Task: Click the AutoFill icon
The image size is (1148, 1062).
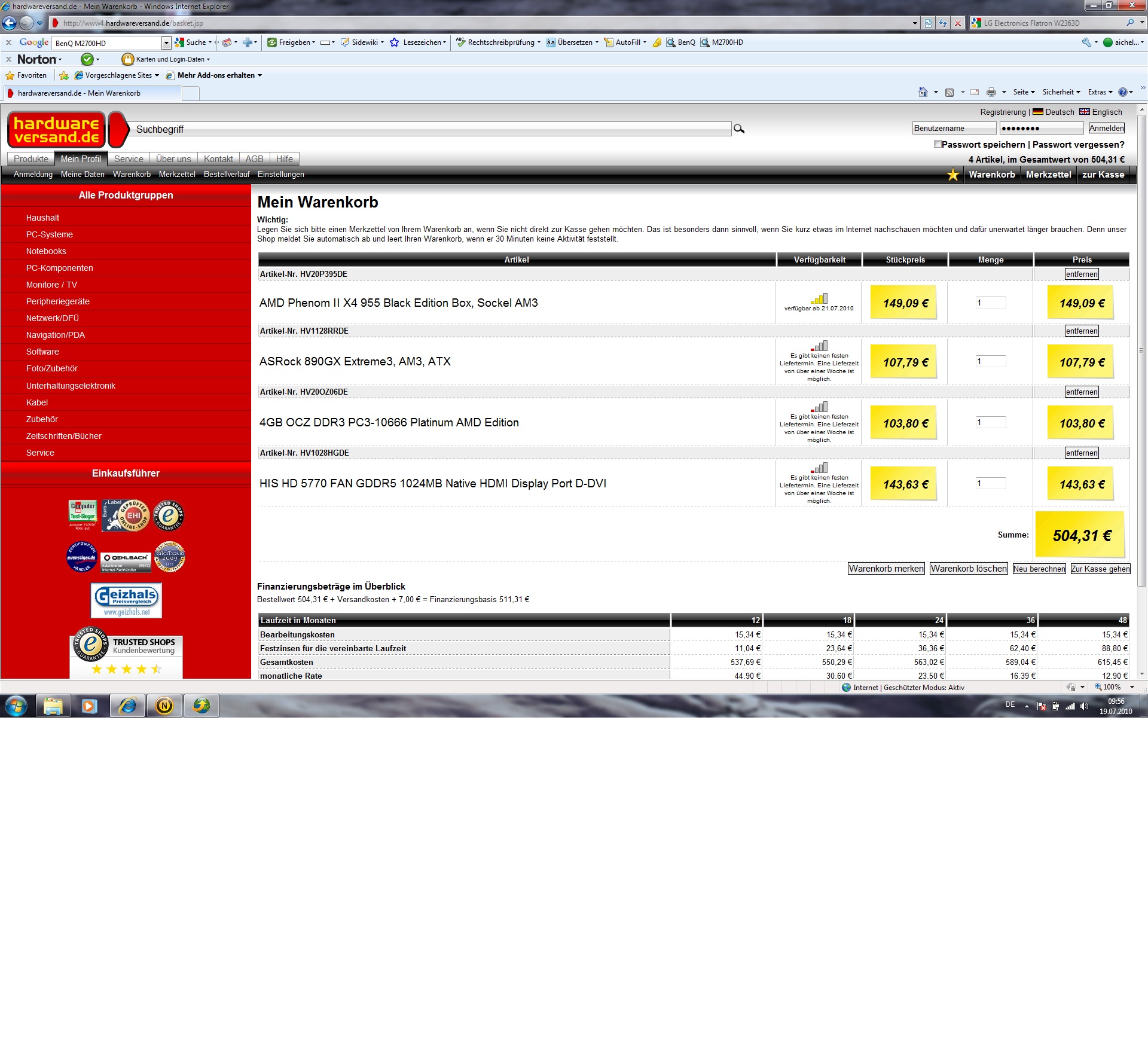Action: coord(609,42)
